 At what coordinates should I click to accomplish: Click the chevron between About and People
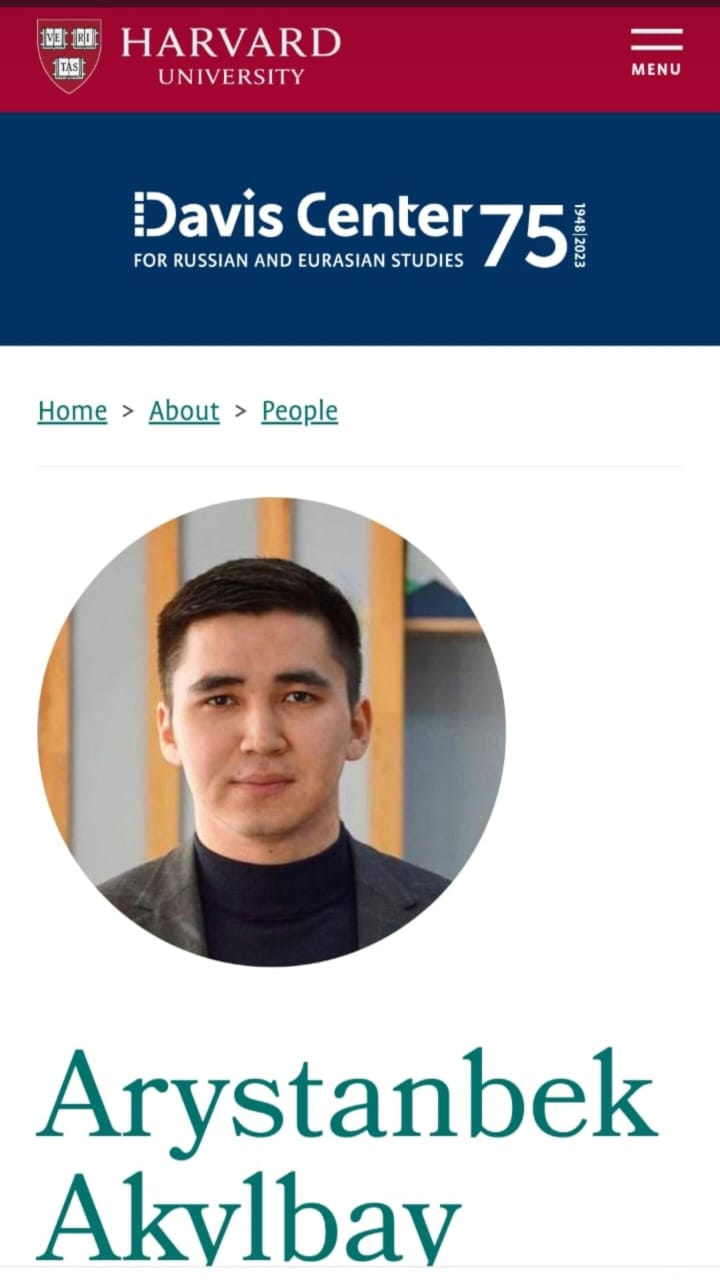point(240,410)
